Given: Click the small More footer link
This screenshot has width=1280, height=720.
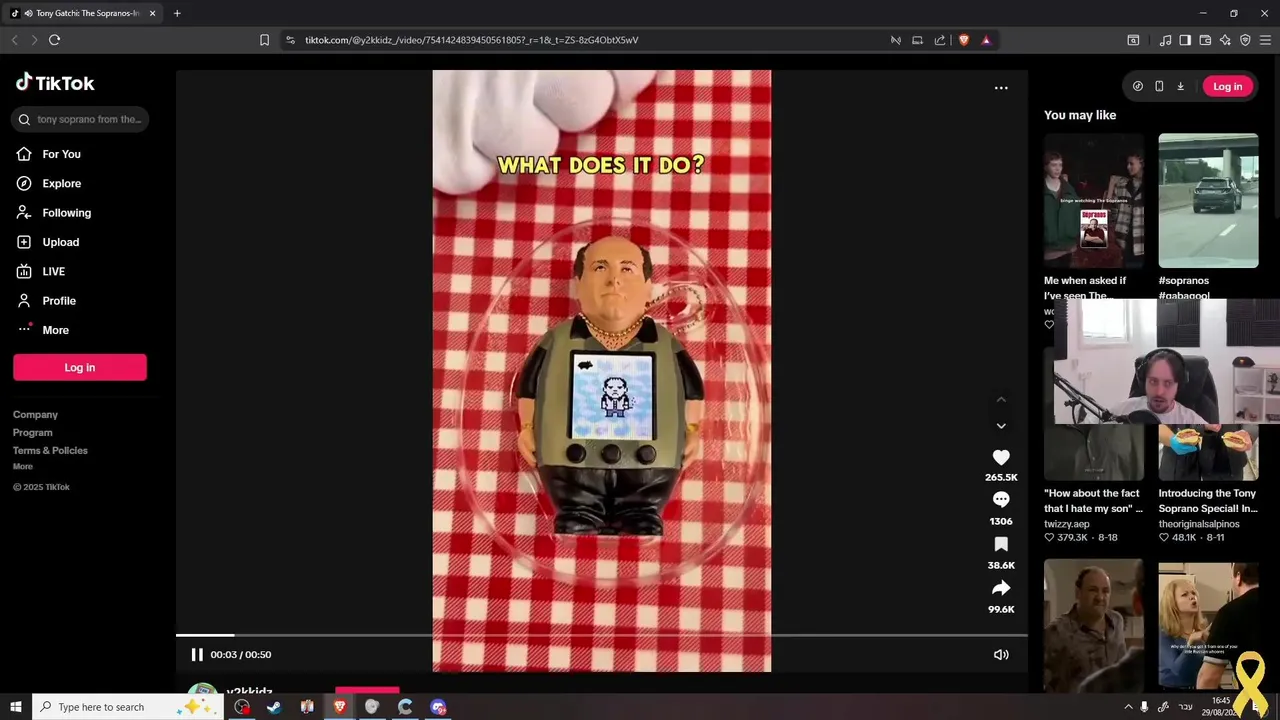Looking at the screenshot, I should [x=23, y=466].
